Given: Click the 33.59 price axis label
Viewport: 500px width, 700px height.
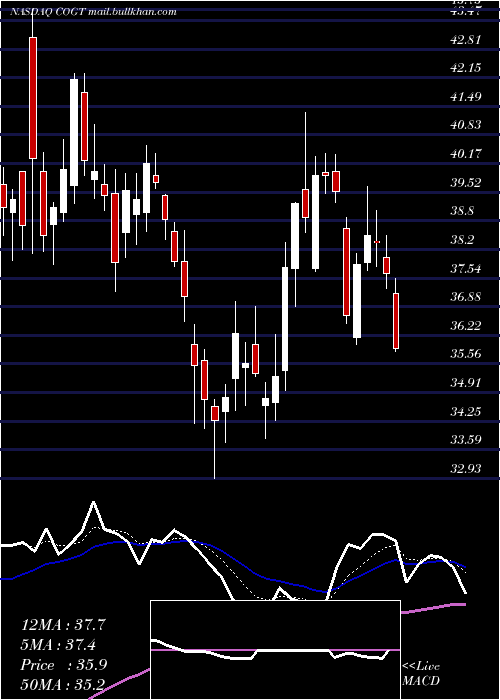Looking at the screenshot, I should pyautogui.click(x=466, y=440).
